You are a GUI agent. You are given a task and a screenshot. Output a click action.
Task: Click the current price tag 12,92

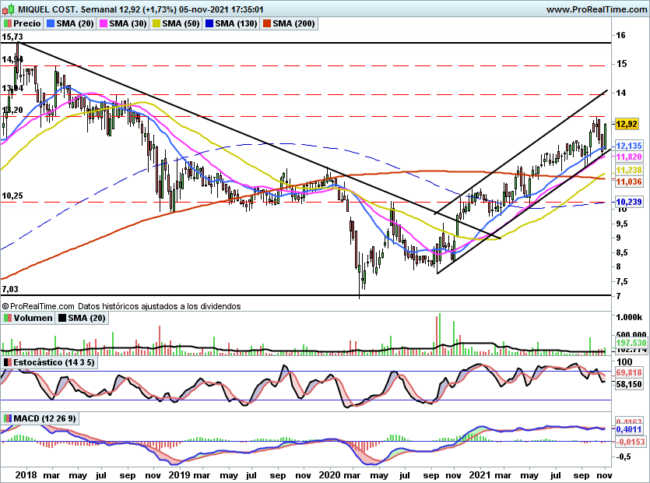(x=627, y=124)
